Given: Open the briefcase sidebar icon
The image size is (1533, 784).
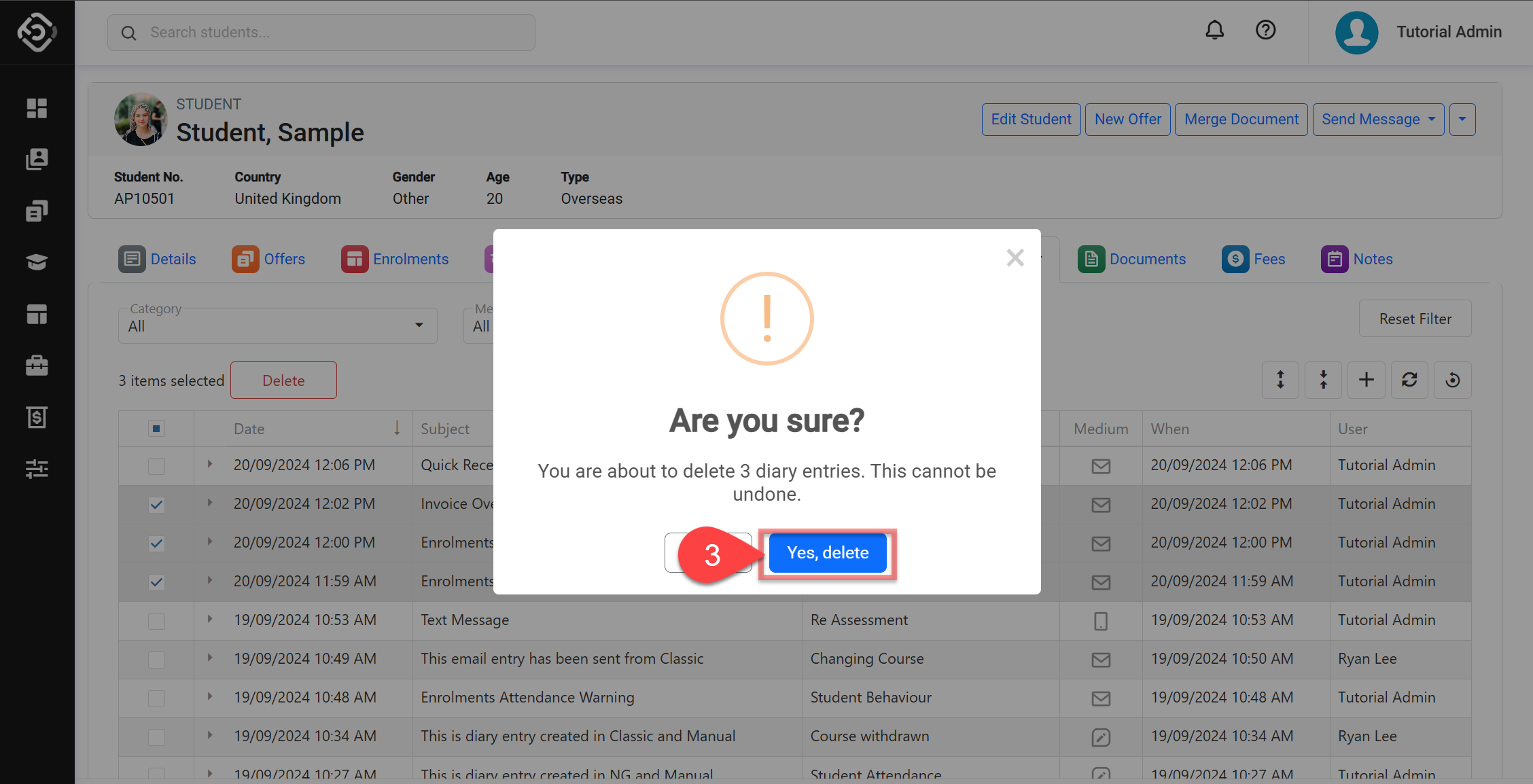Looking at the screenshot, I should click(37, 366).
